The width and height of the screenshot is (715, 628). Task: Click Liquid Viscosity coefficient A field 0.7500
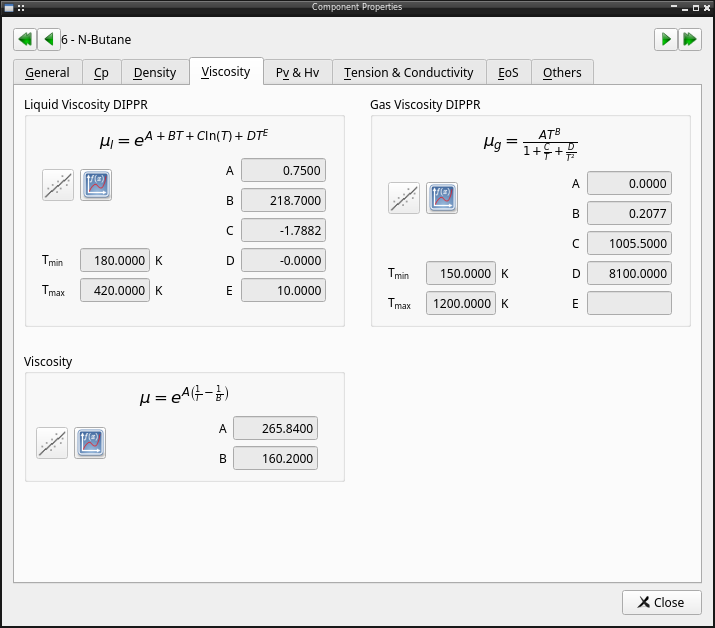point(283,171)
